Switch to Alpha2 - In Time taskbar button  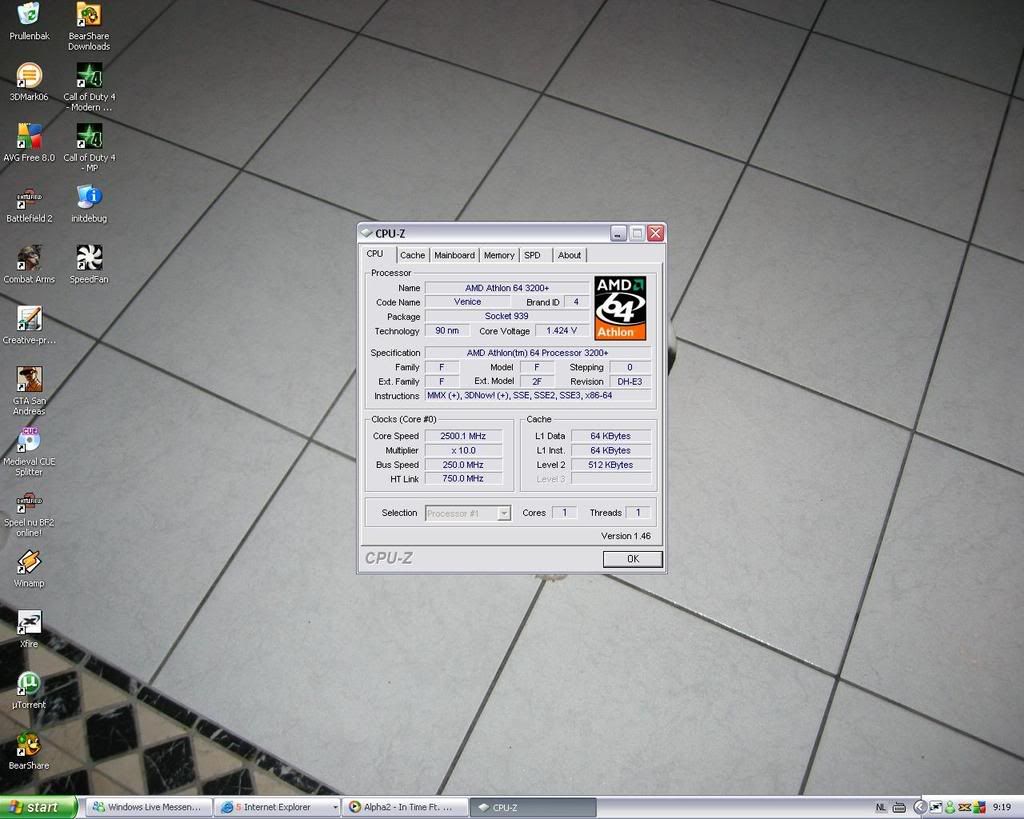(x=405, y=808)
